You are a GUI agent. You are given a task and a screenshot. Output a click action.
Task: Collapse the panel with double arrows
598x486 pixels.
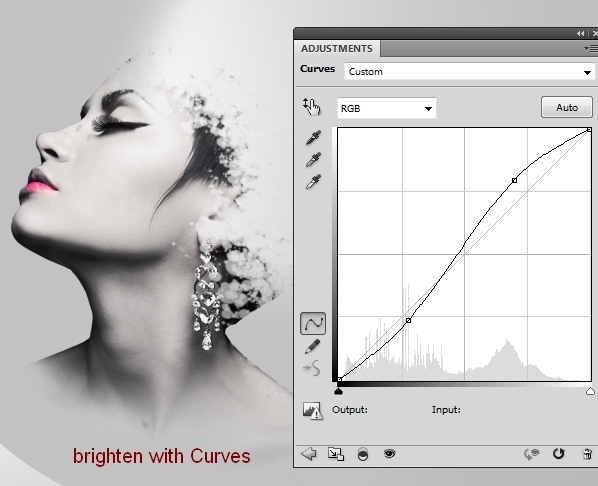[580, 34]
